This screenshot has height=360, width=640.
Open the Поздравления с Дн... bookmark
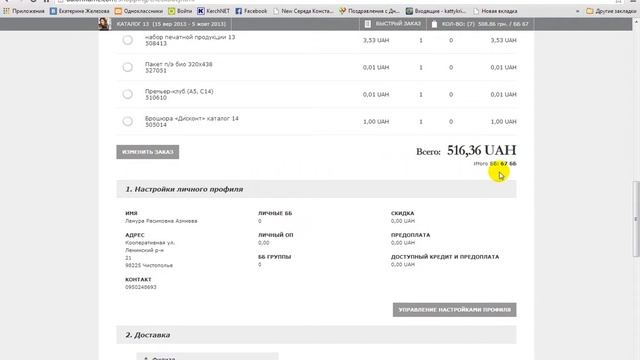370,11
